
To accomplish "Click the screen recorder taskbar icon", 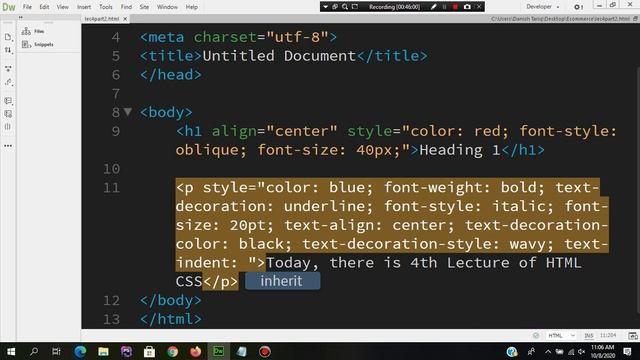I will (x=264, y=351).
